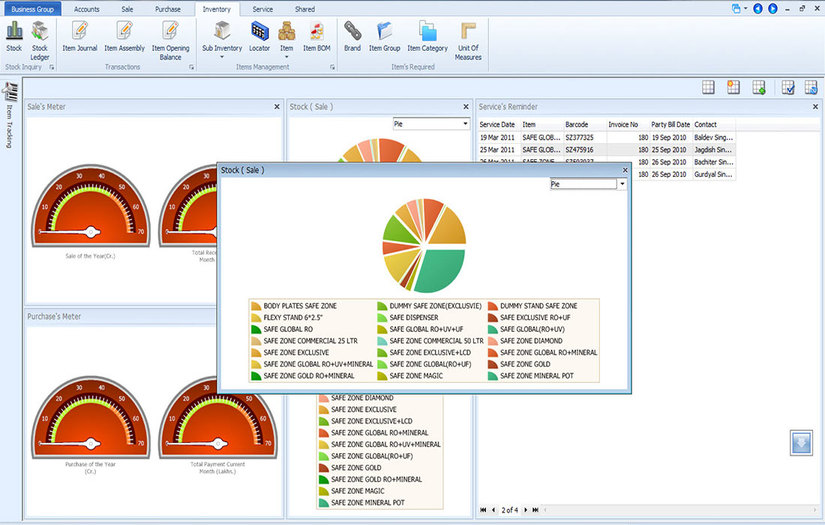Switch to the Sale tab
Viewport: 825px width, 525px height.
pos(127,9)
